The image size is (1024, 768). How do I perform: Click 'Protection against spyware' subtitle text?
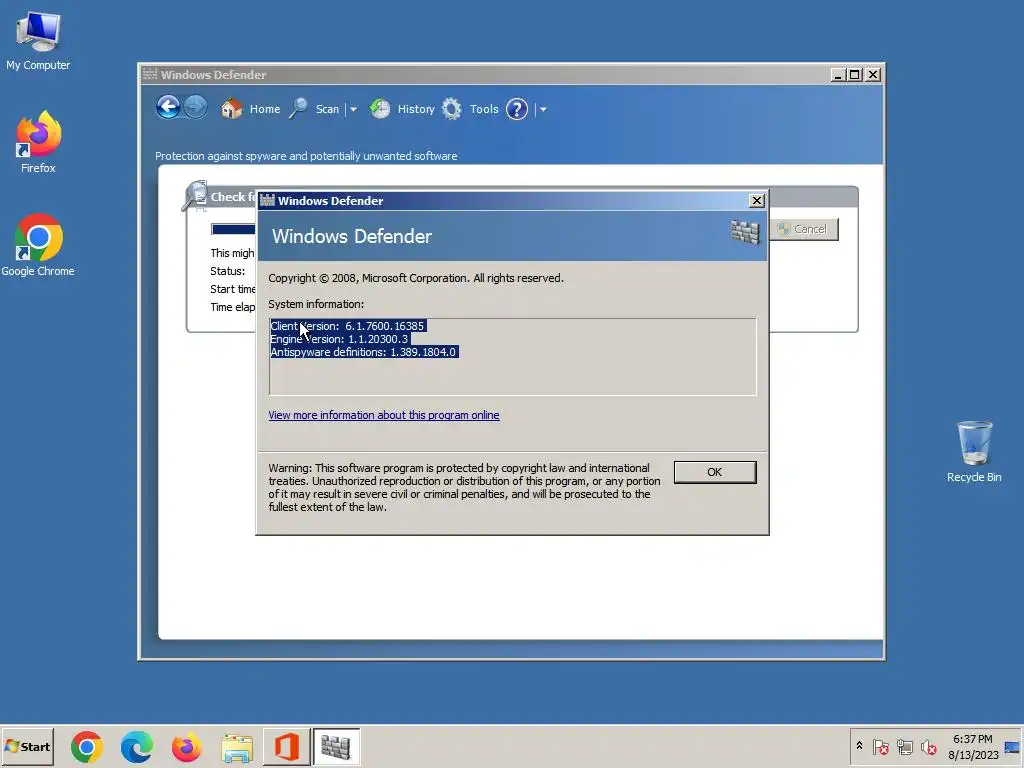(x=306, y=156)
